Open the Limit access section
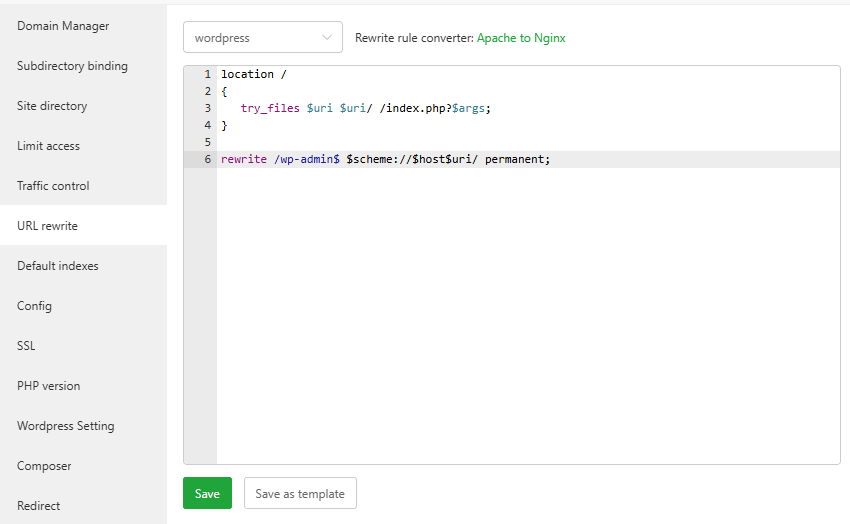850x524 pixels. point(48,146)
